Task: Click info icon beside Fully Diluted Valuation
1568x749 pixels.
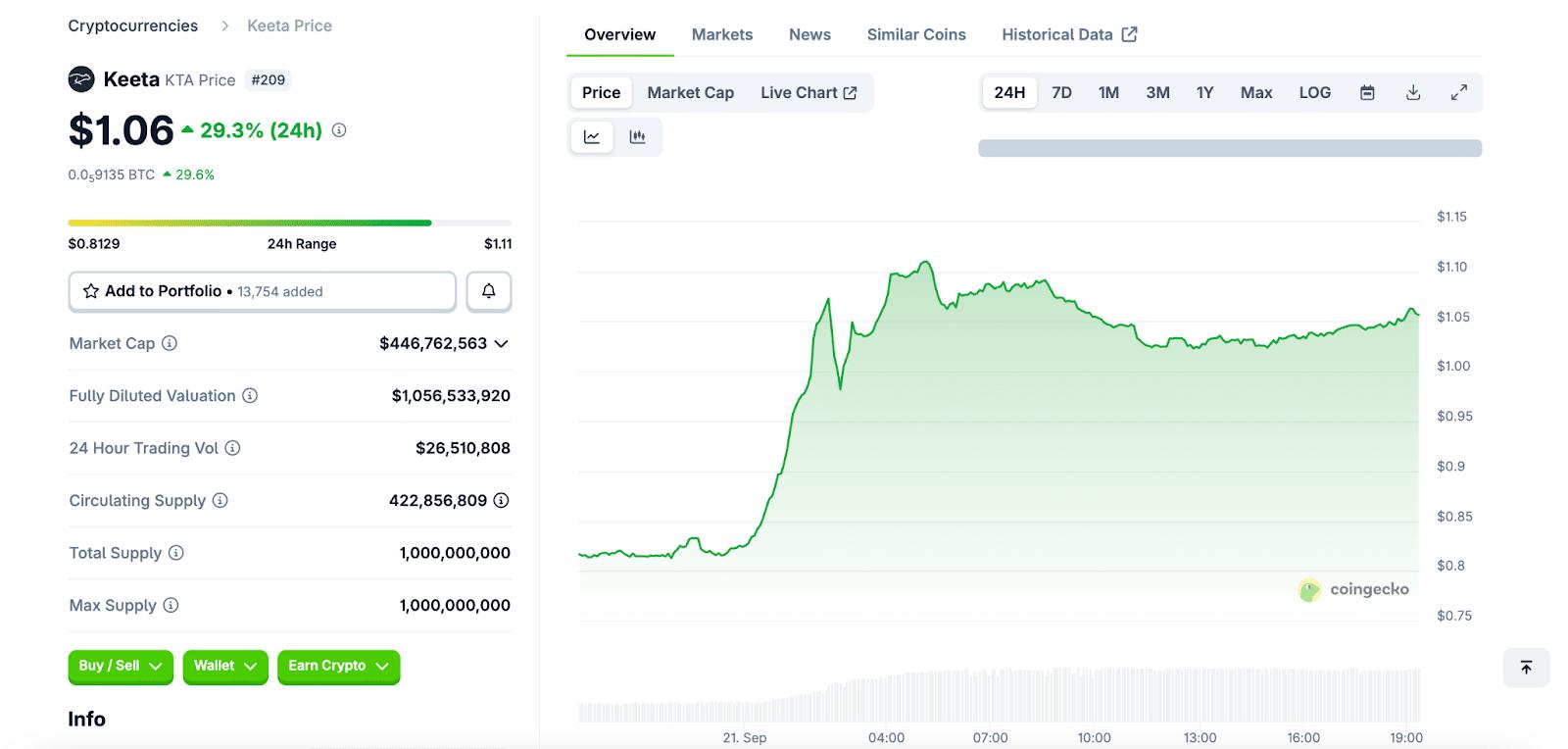Action: click(250, 396)
